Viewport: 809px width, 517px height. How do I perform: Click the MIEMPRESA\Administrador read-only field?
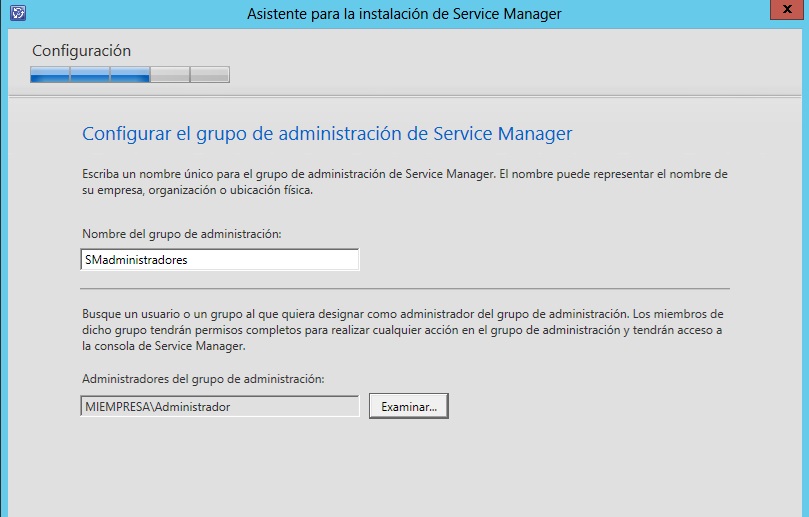(x=218, y=406)
